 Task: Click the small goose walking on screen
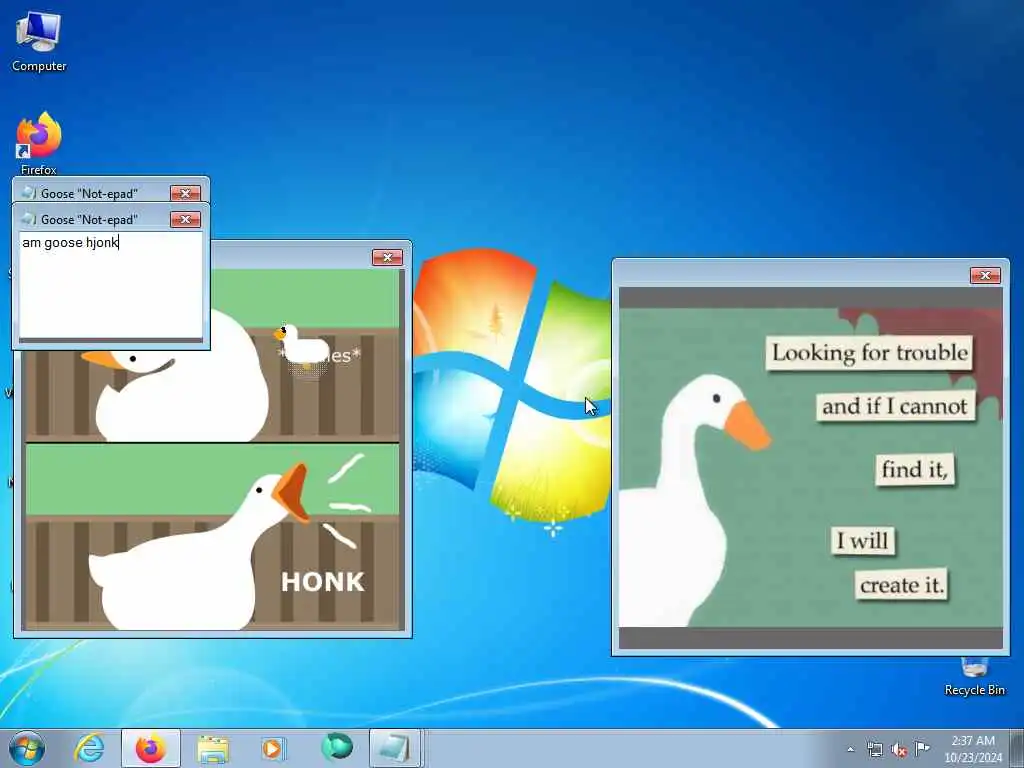click(x=302, y=345)
